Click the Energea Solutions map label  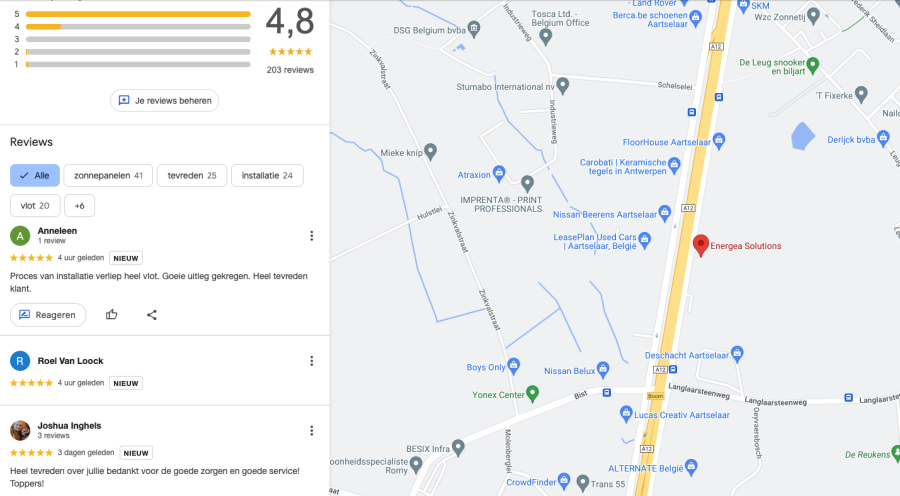746,246
